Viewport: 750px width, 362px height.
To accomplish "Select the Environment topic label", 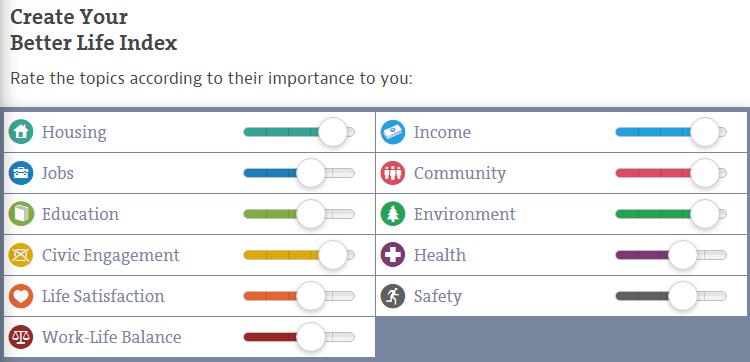I will click(x=464, y=214).
